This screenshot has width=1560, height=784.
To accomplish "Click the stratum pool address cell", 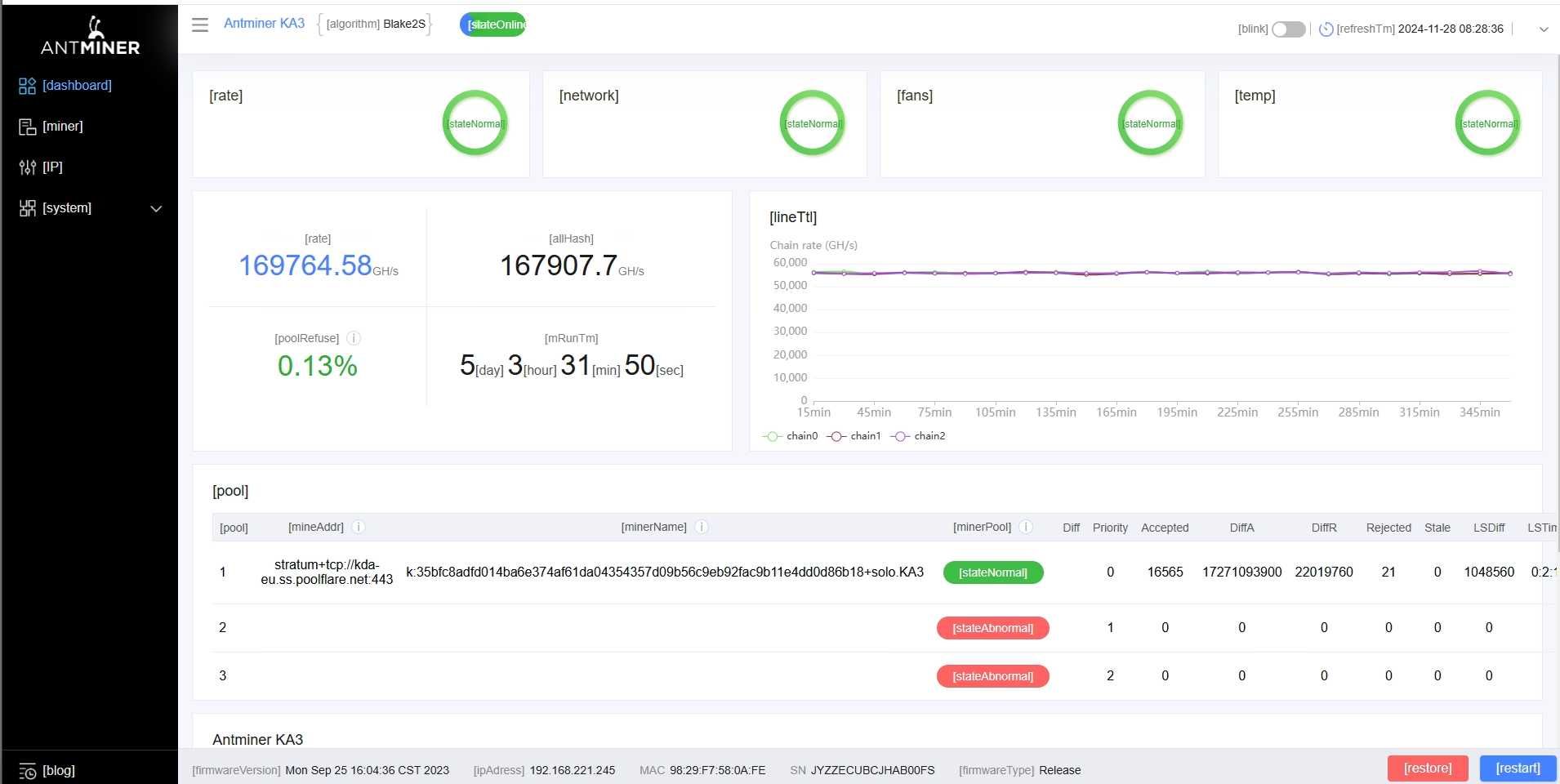I will click(x=327, y=572).
